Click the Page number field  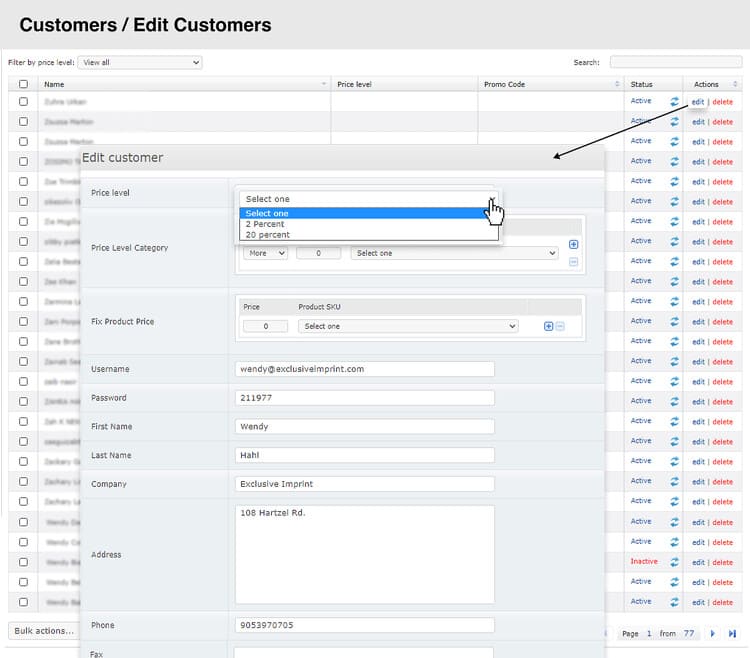click(x=649, y=634)
